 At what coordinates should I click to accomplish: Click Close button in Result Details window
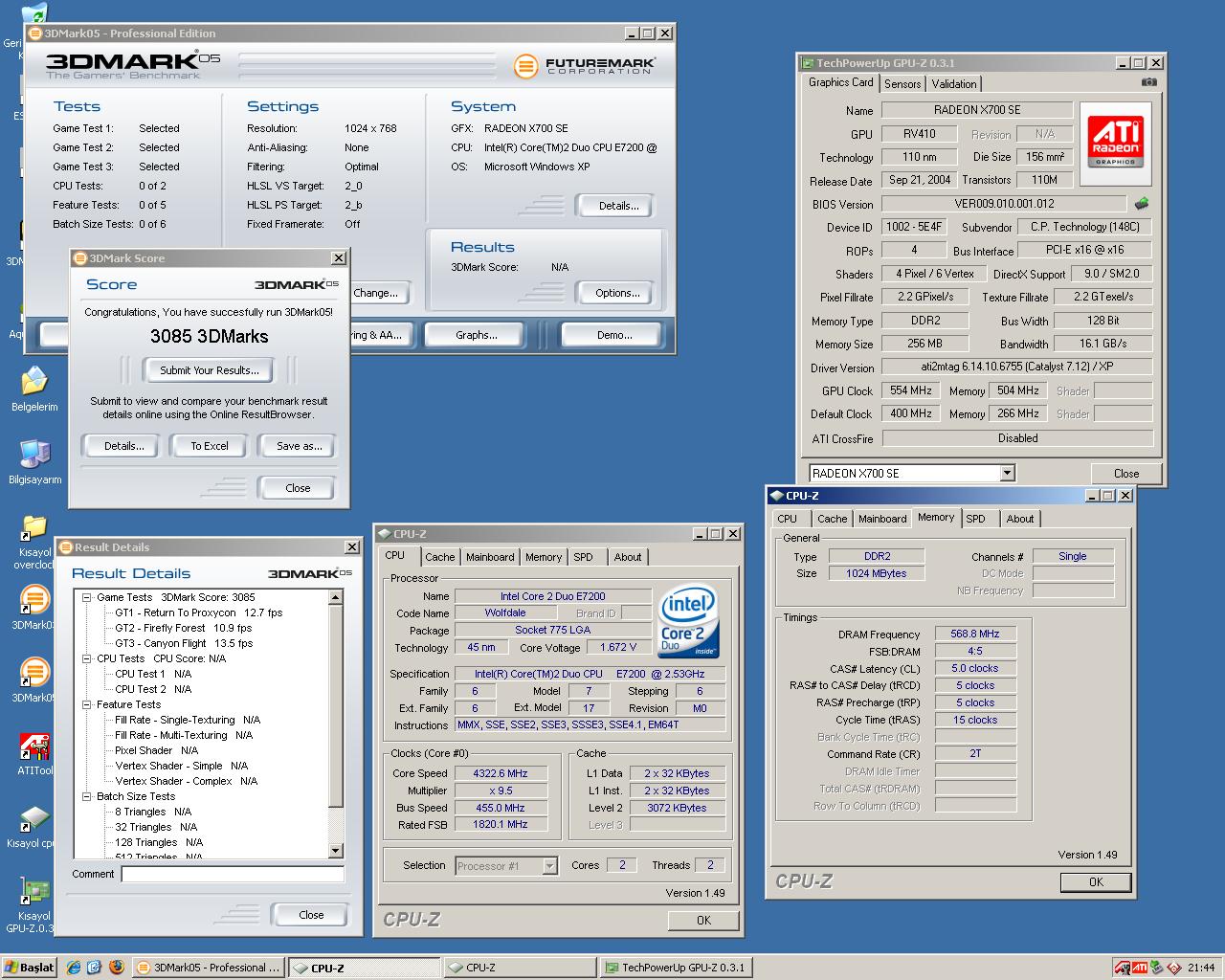[x=311, y=915]
